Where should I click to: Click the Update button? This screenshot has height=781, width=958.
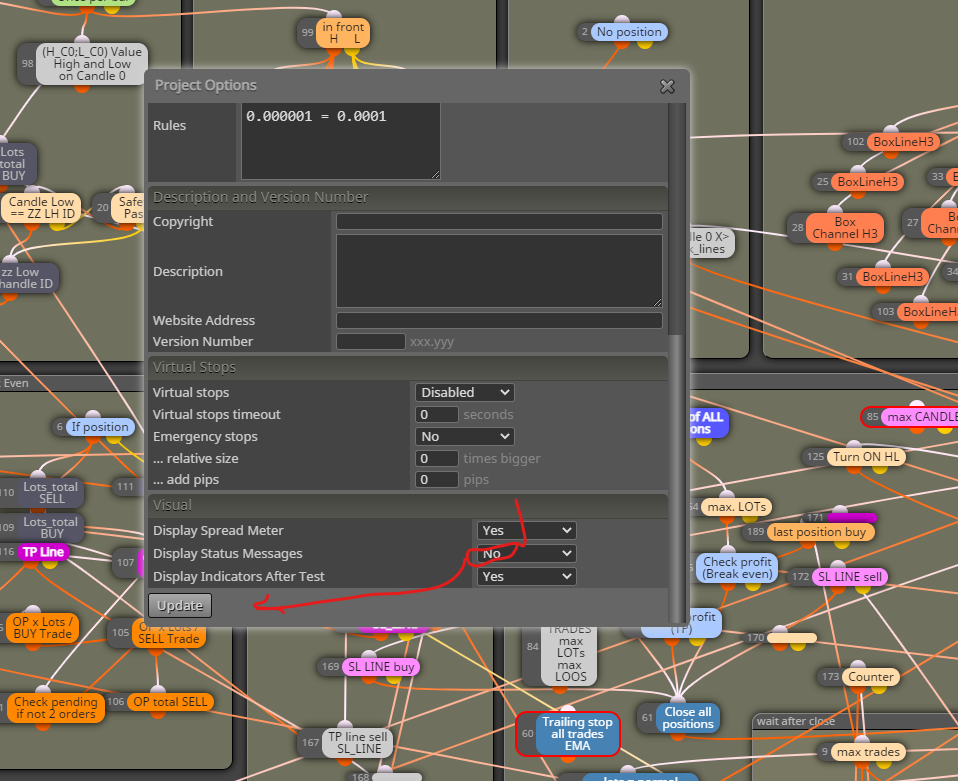click(x=180, y=606)
